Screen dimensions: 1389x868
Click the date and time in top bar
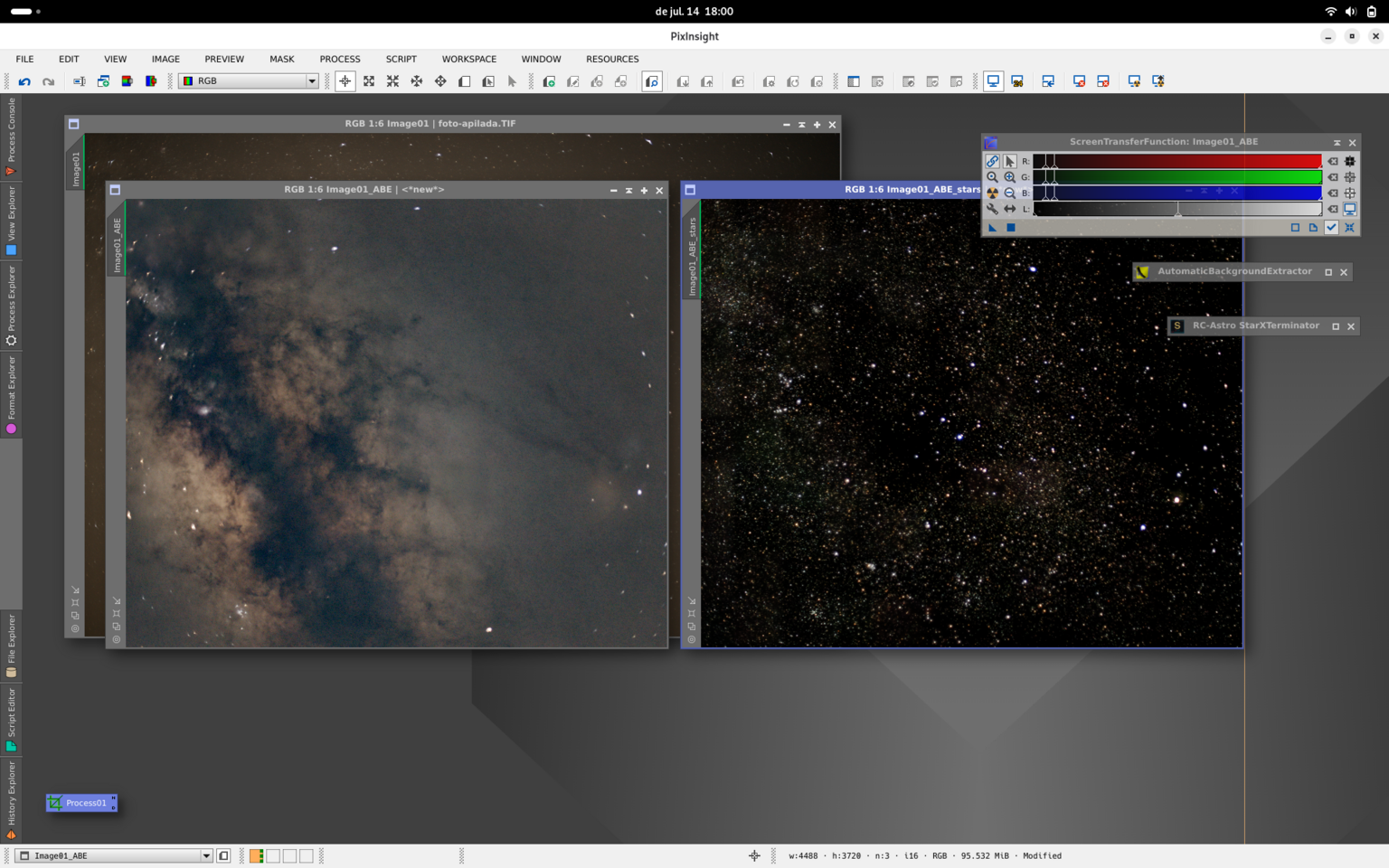pos(694,12)
